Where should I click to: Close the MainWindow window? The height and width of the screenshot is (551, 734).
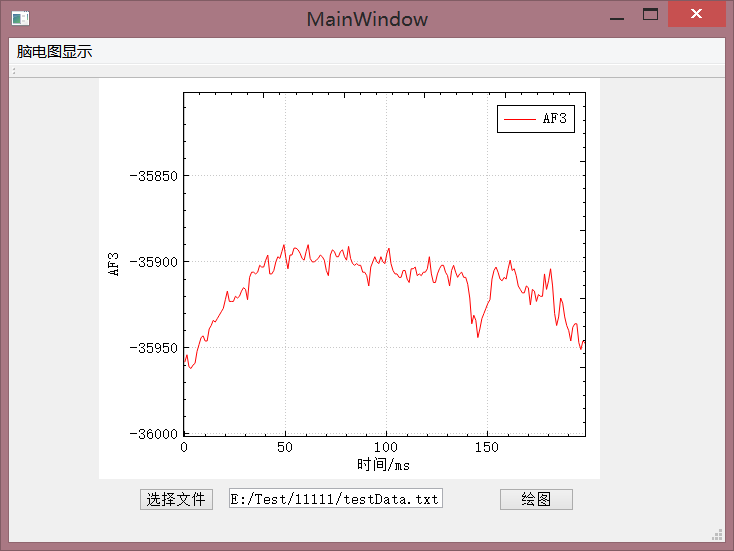click(x=697, y=14)
